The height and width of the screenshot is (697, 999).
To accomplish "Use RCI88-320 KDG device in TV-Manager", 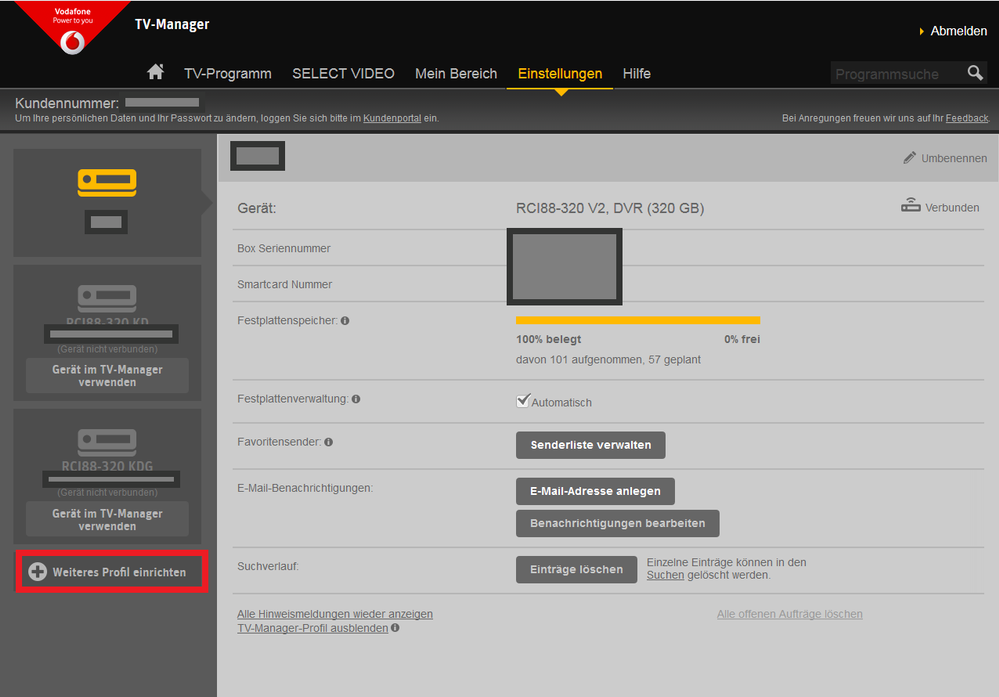I will [x=107, y=519].
